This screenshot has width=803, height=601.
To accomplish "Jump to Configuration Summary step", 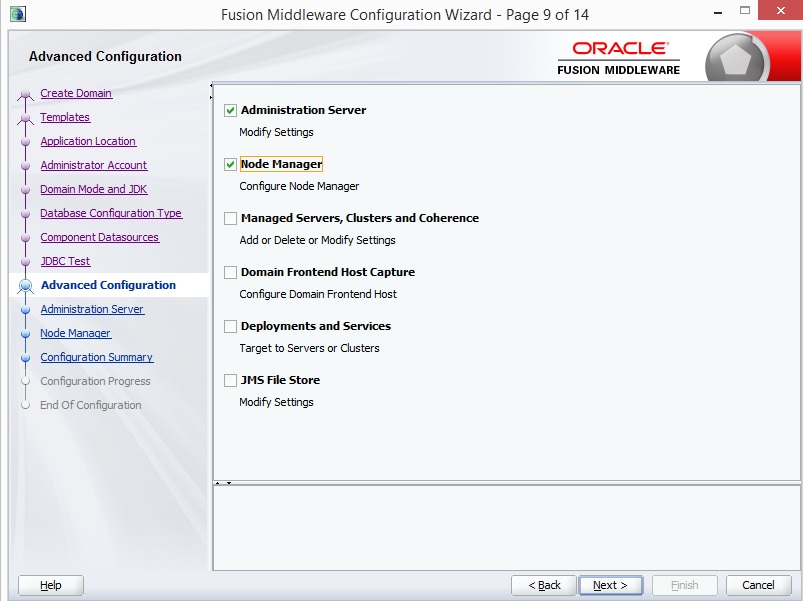I will tap(97, 357).
